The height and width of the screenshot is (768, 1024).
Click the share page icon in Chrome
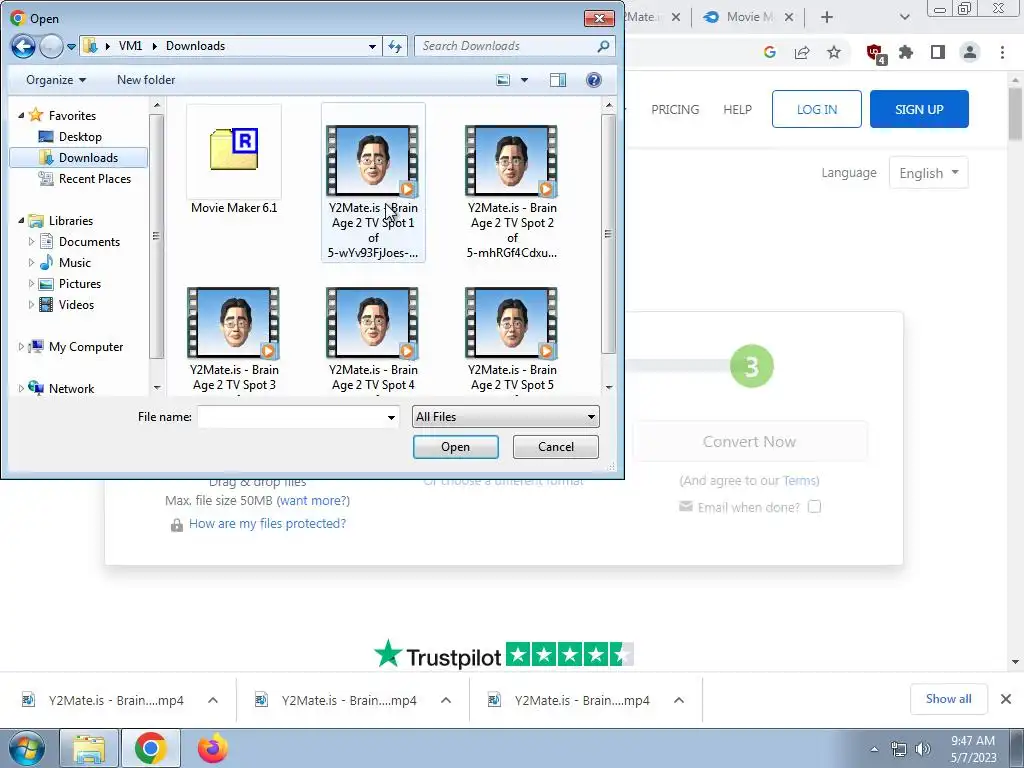click(802, 52)
